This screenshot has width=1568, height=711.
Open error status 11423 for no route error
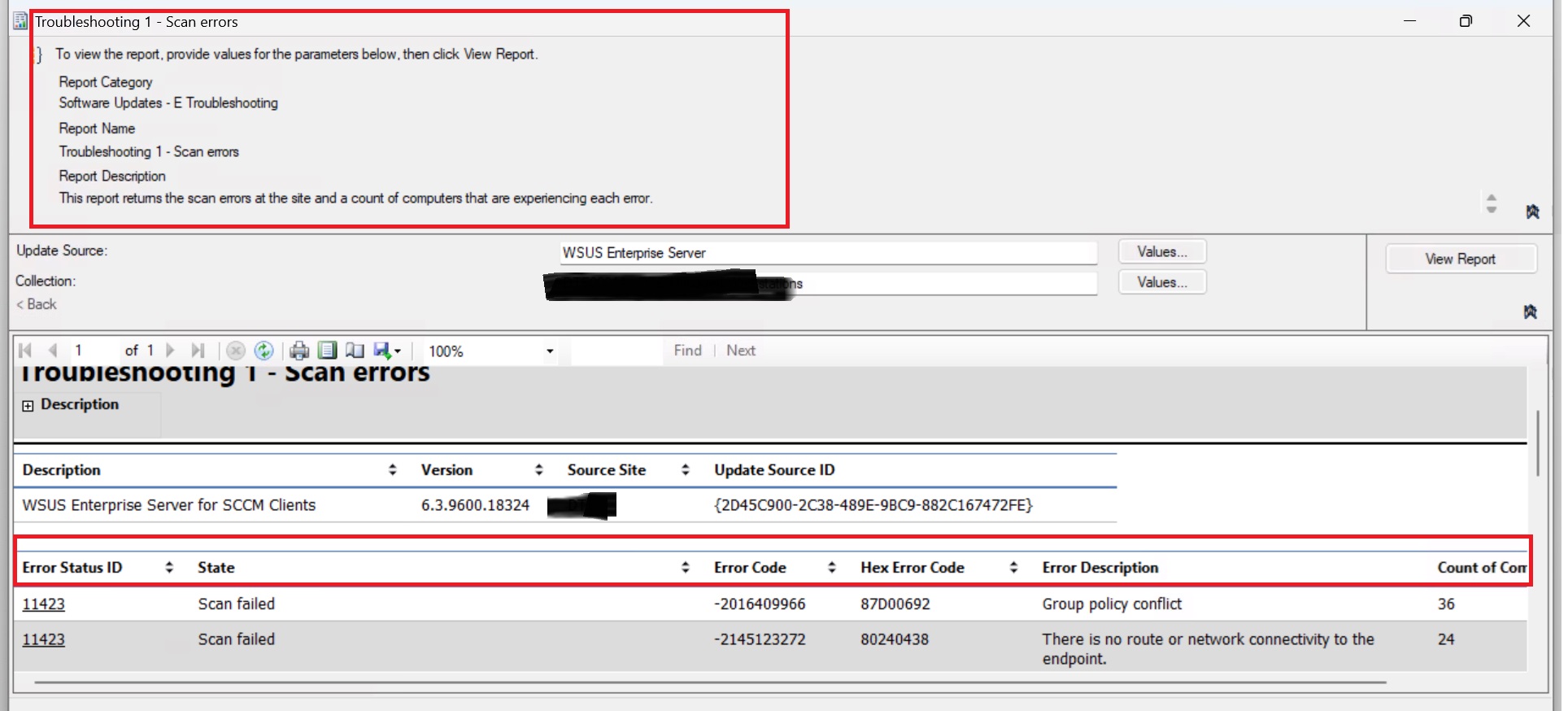(43, 639)
